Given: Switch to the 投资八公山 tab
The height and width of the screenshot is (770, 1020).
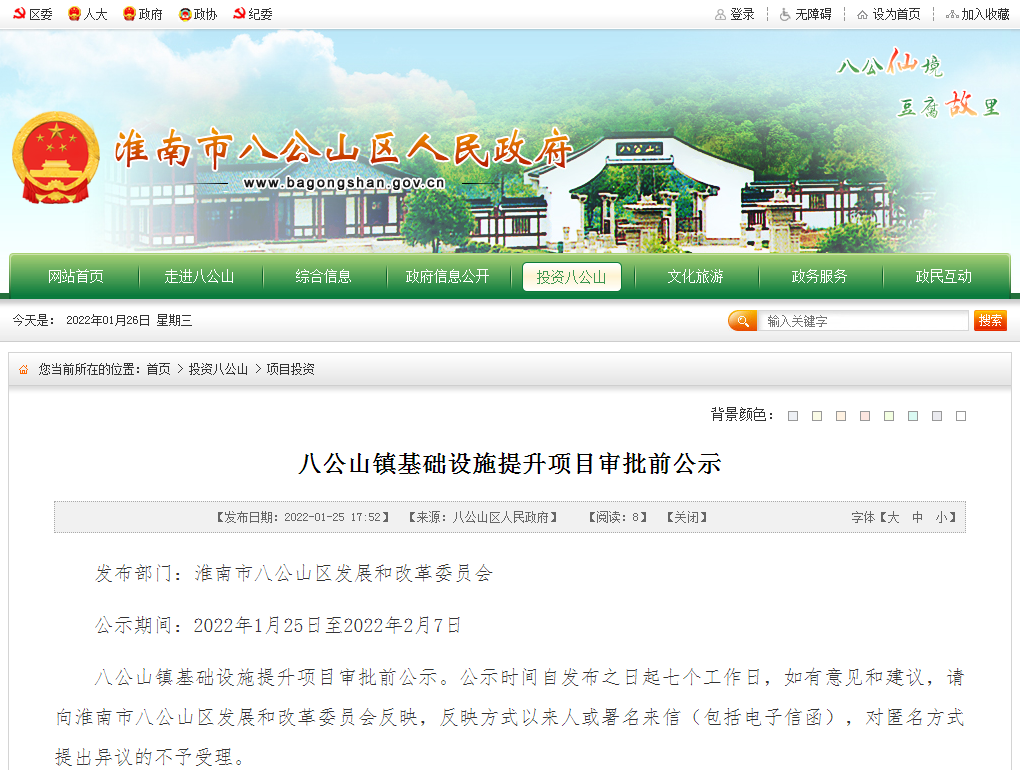Looking at the screenshot, I should [571, 277].
